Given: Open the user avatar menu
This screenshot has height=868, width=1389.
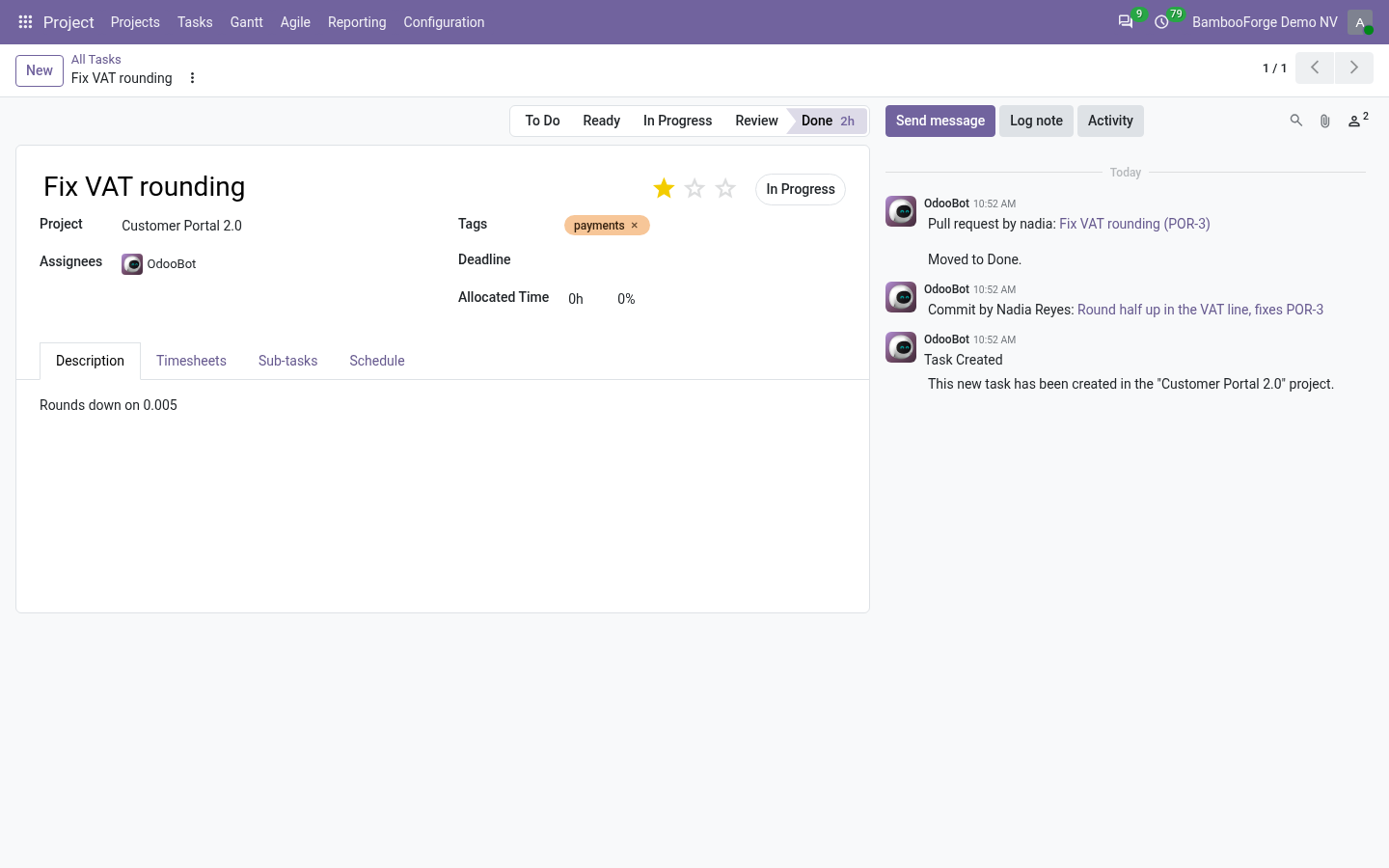Looking at the screenshot, I should click(1360, 22).
